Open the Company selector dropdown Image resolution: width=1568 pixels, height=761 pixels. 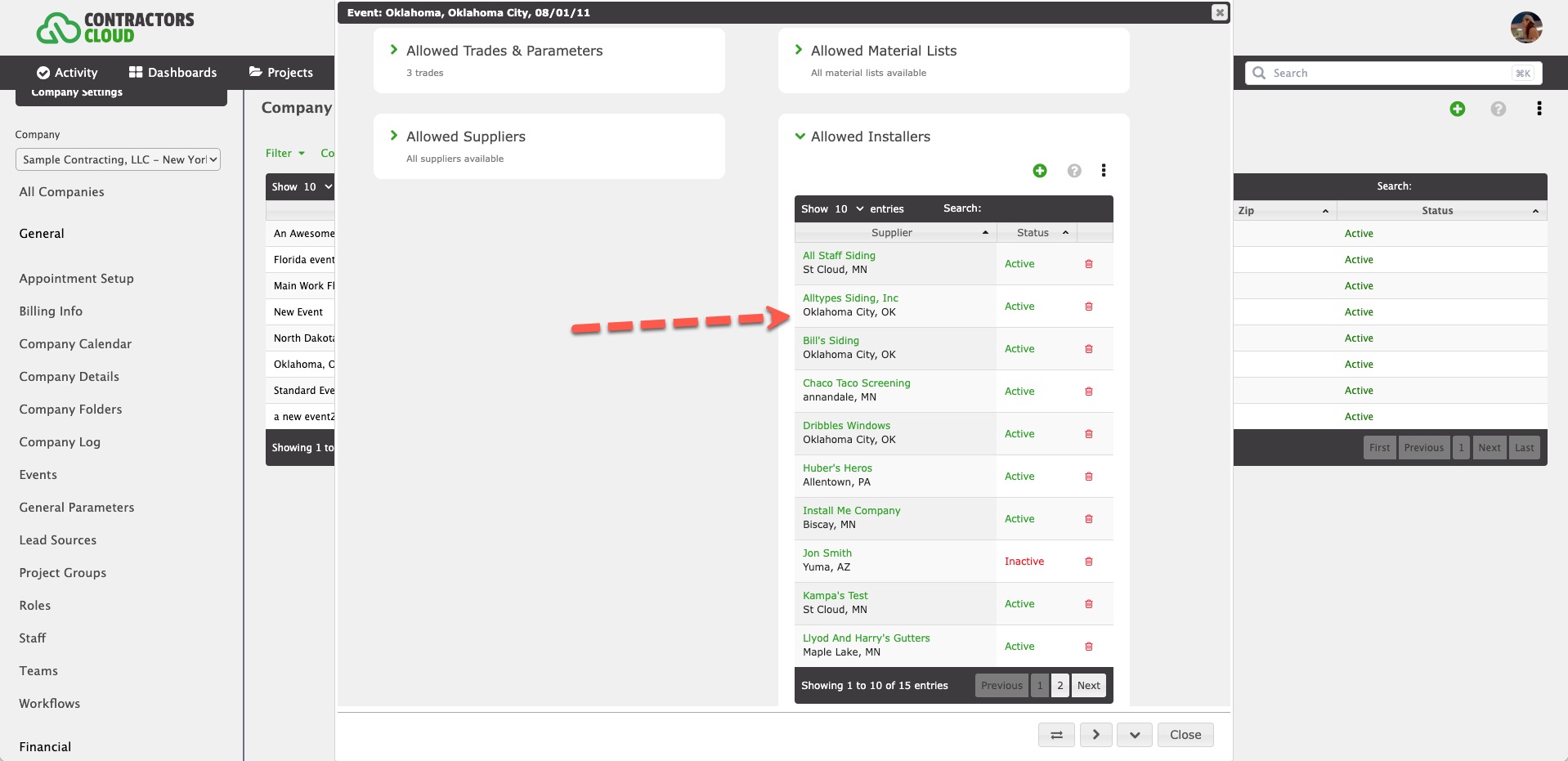pyautogui.click(x=118, y=159)
